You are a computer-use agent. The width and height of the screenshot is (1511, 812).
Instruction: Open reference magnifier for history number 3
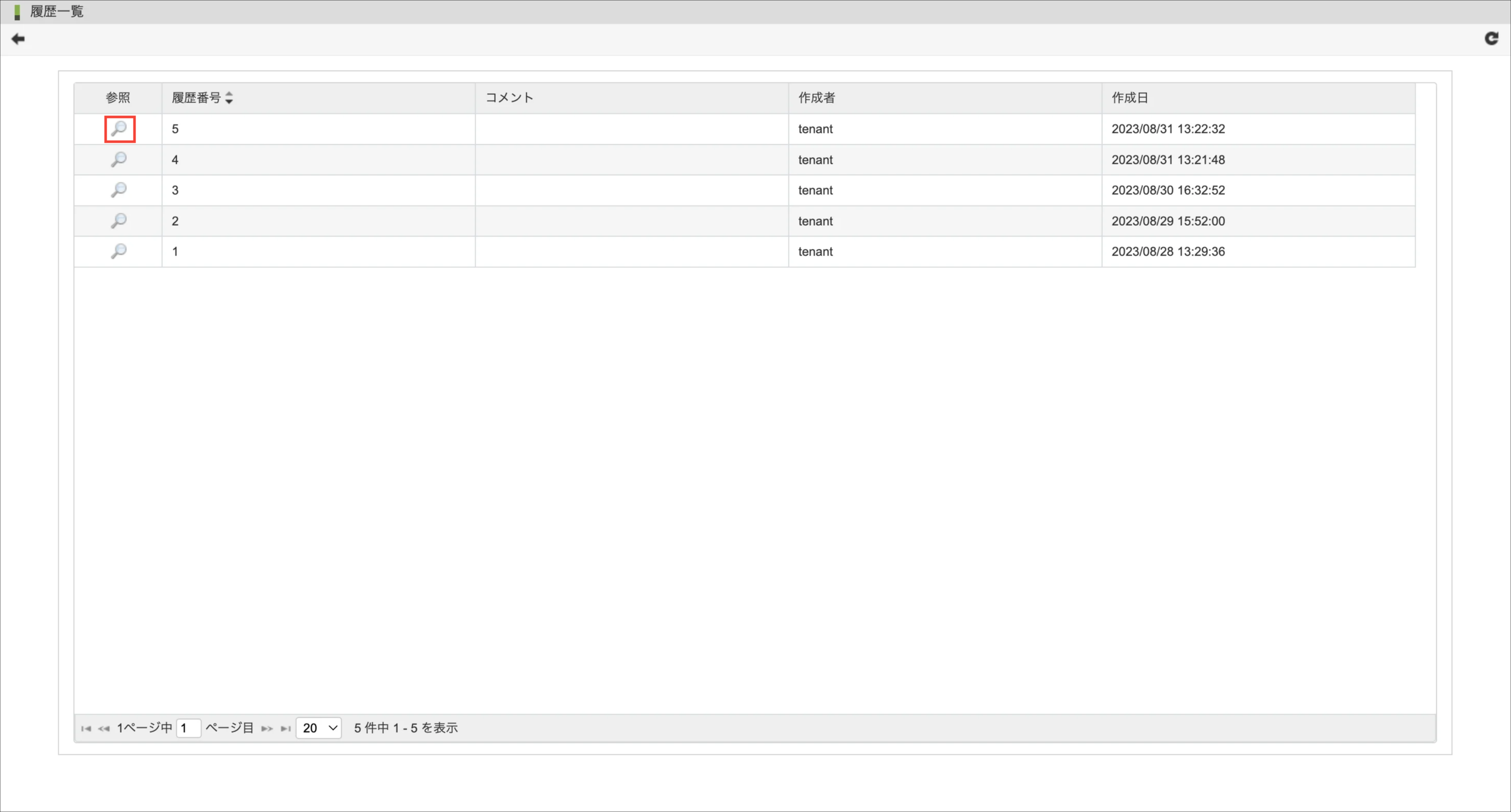coord(119,190)
